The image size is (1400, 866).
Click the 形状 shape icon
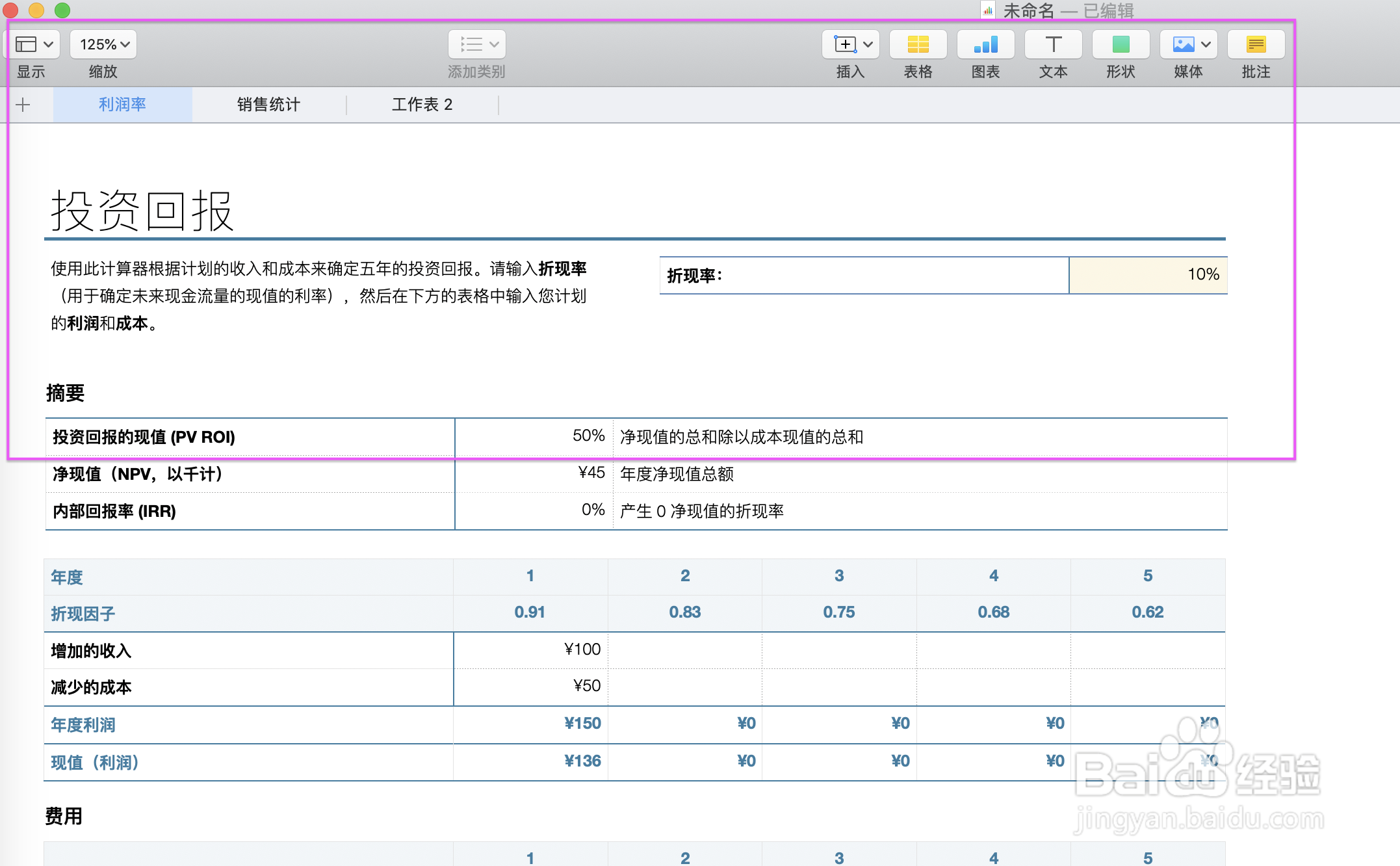point(1121,44)
